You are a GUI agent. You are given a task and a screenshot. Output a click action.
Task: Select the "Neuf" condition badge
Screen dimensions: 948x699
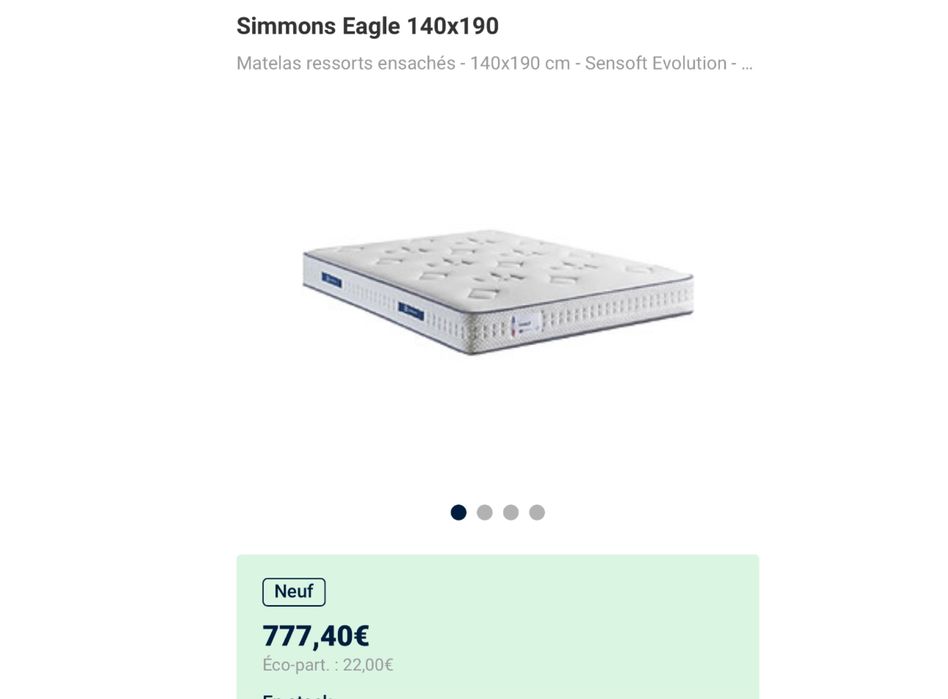click(293, 592)
